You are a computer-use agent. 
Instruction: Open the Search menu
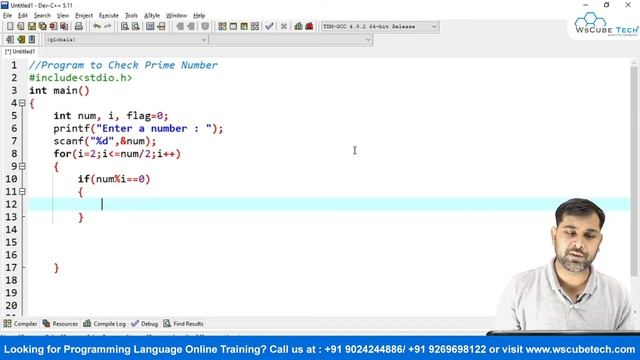[42, 16]
